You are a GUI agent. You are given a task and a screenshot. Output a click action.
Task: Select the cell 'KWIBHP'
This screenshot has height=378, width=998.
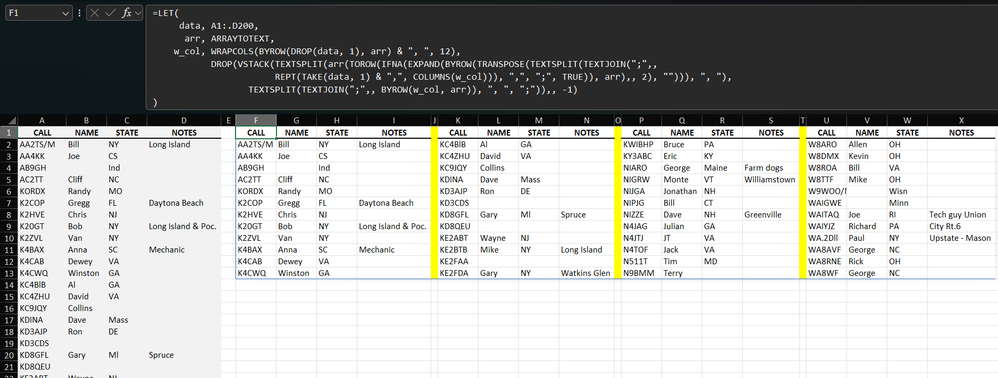[642, 144]
